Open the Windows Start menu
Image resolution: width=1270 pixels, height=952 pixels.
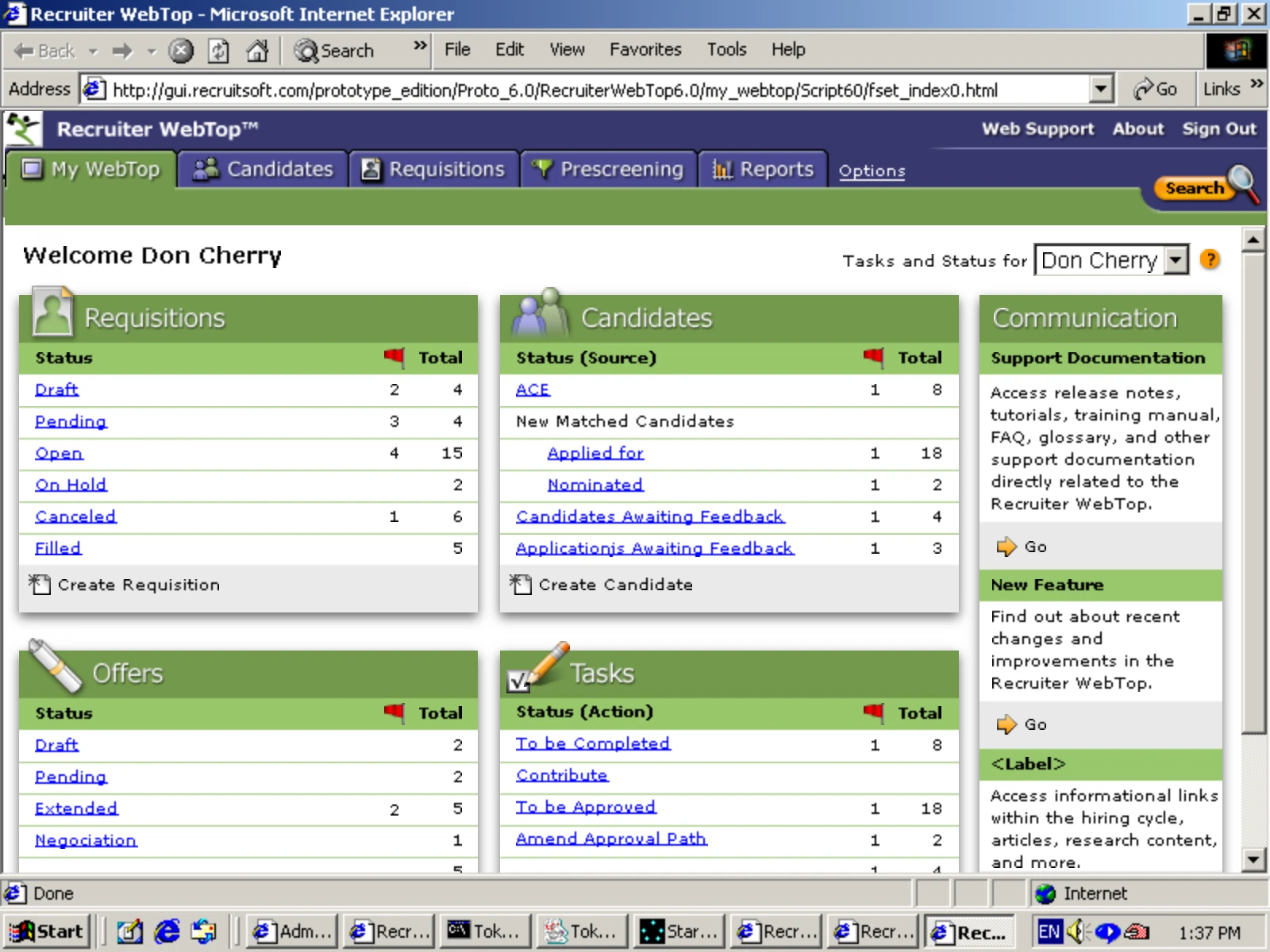(x=46, y=931)
